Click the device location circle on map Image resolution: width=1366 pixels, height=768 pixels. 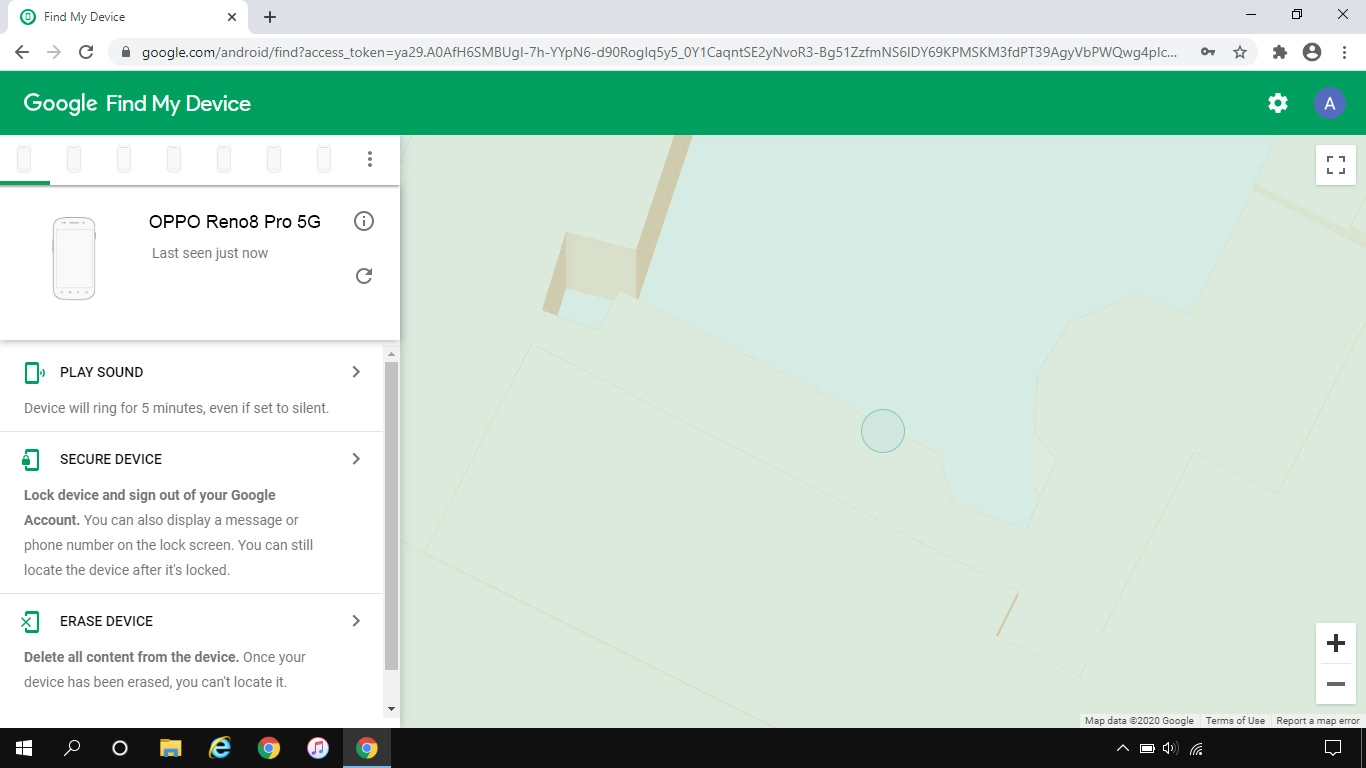883,431
